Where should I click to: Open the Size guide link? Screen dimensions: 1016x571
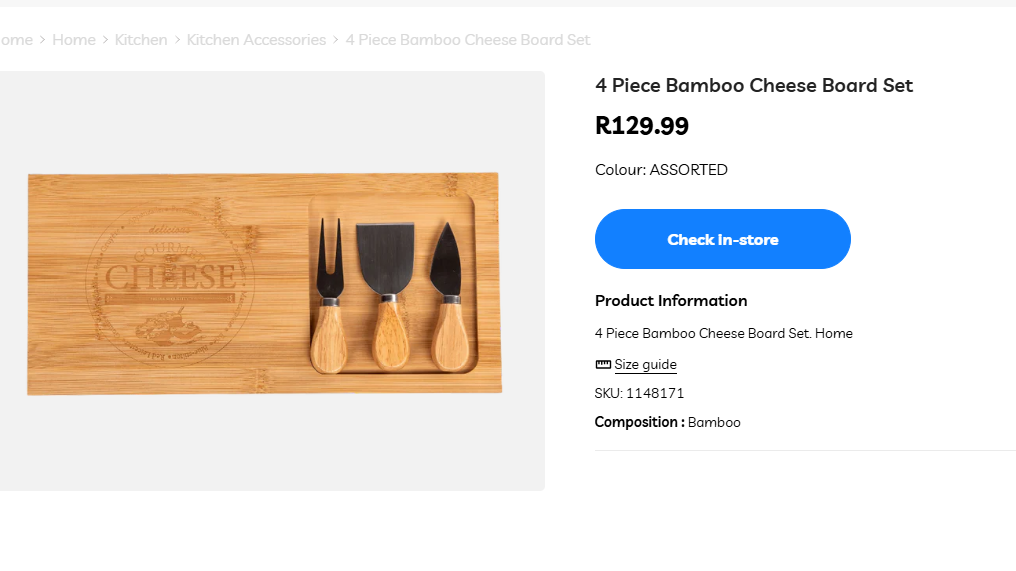pos(645,365)
